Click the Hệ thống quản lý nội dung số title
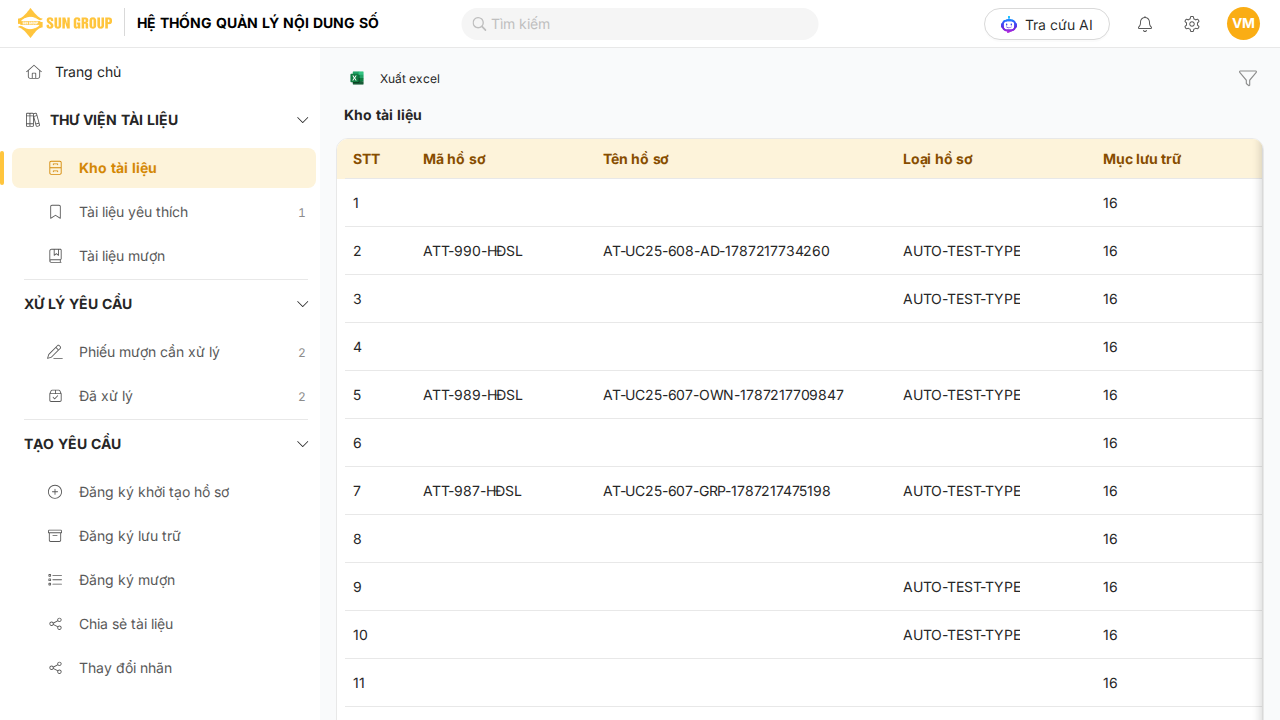This screenshot has width=1280, height=720. point(258,23)
